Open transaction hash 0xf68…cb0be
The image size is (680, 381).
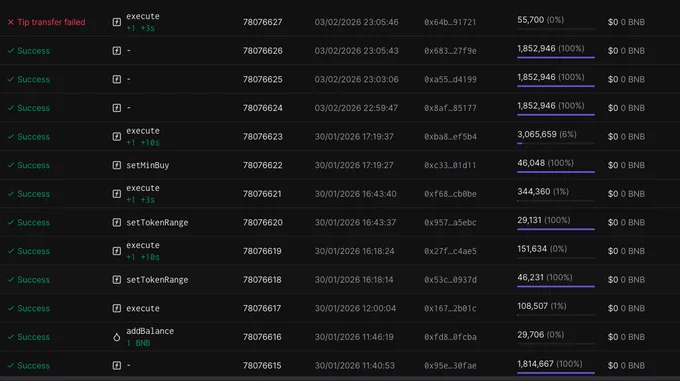[x=450, y=194]
